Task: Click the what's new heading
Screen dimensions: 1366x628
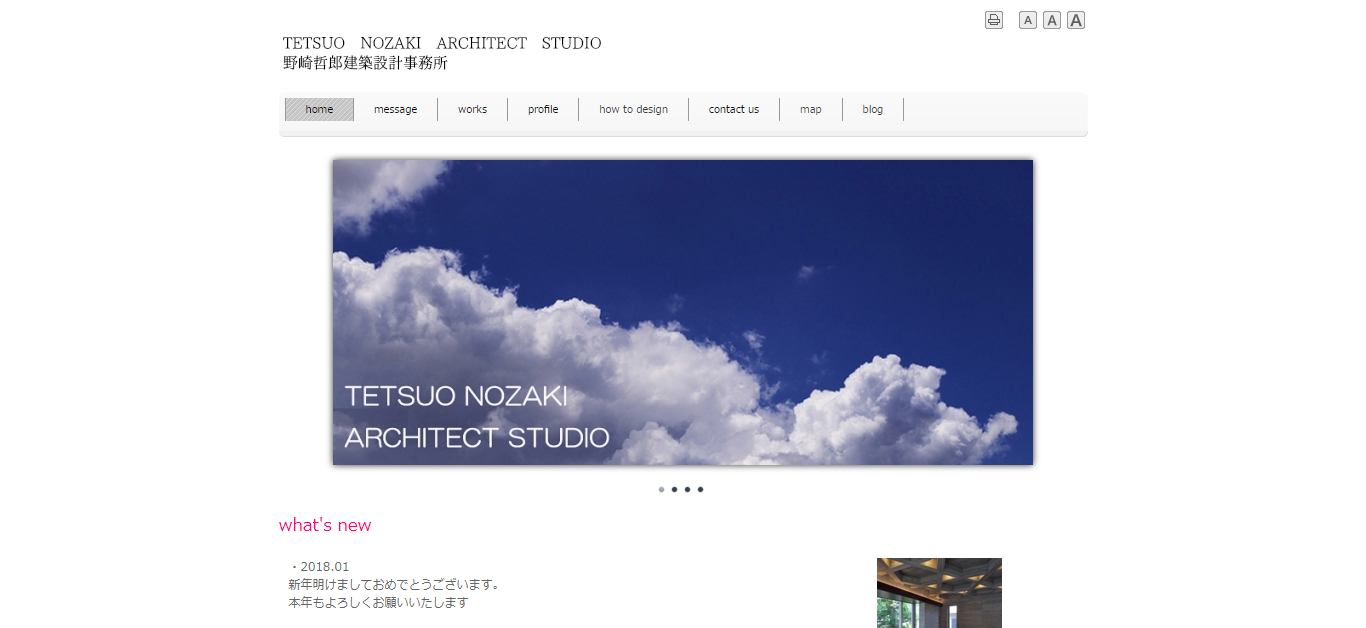Action: click(325, 525)
